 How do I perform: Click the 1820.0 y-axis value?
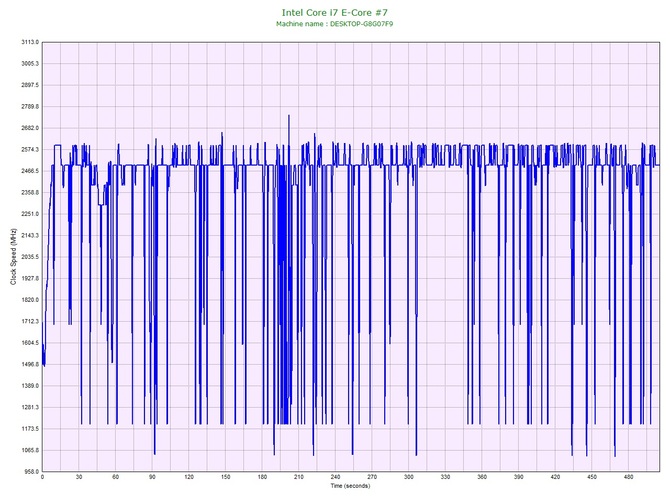tap(30, 300)
